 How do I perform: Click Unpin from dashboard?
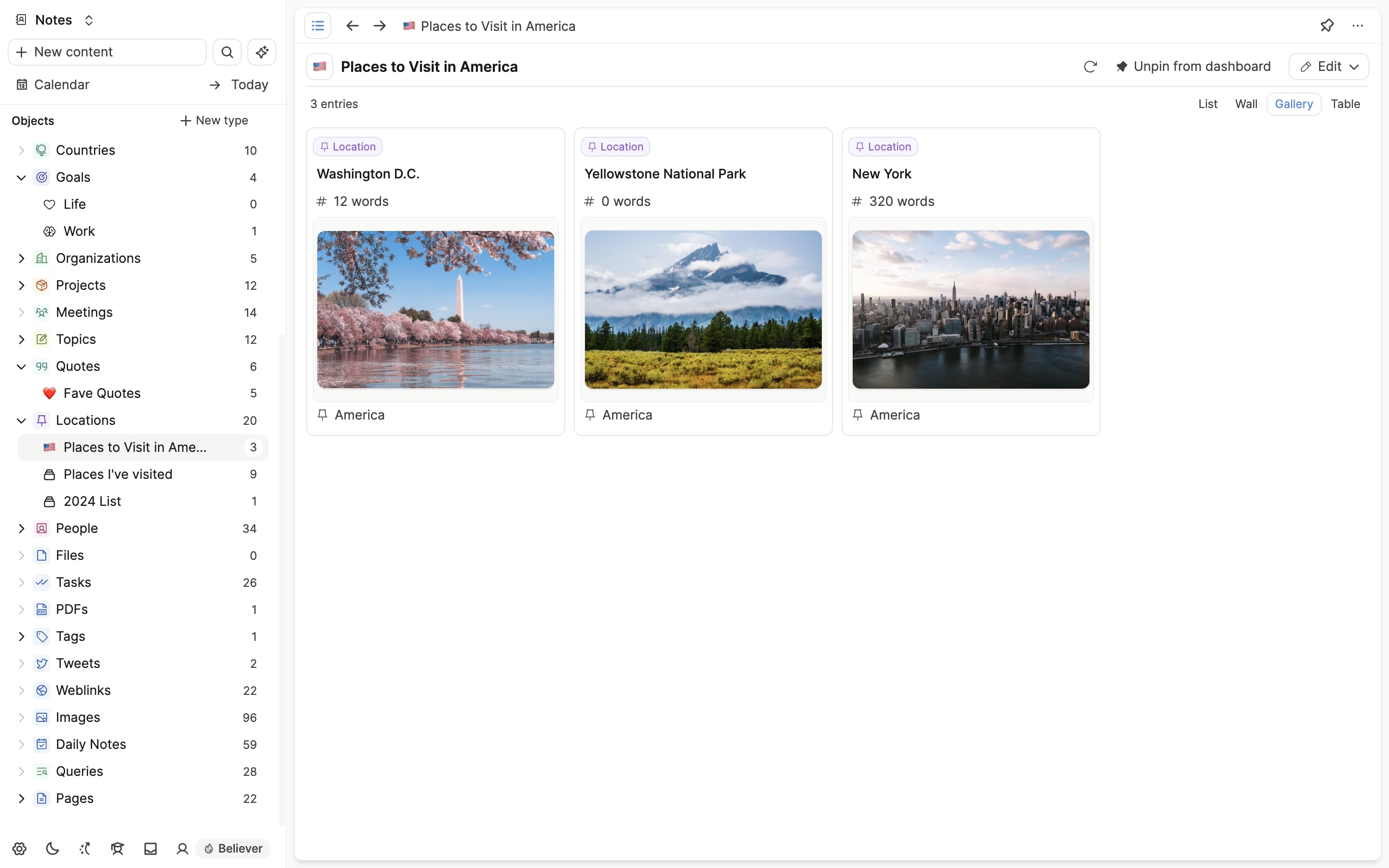[1193, 67]
